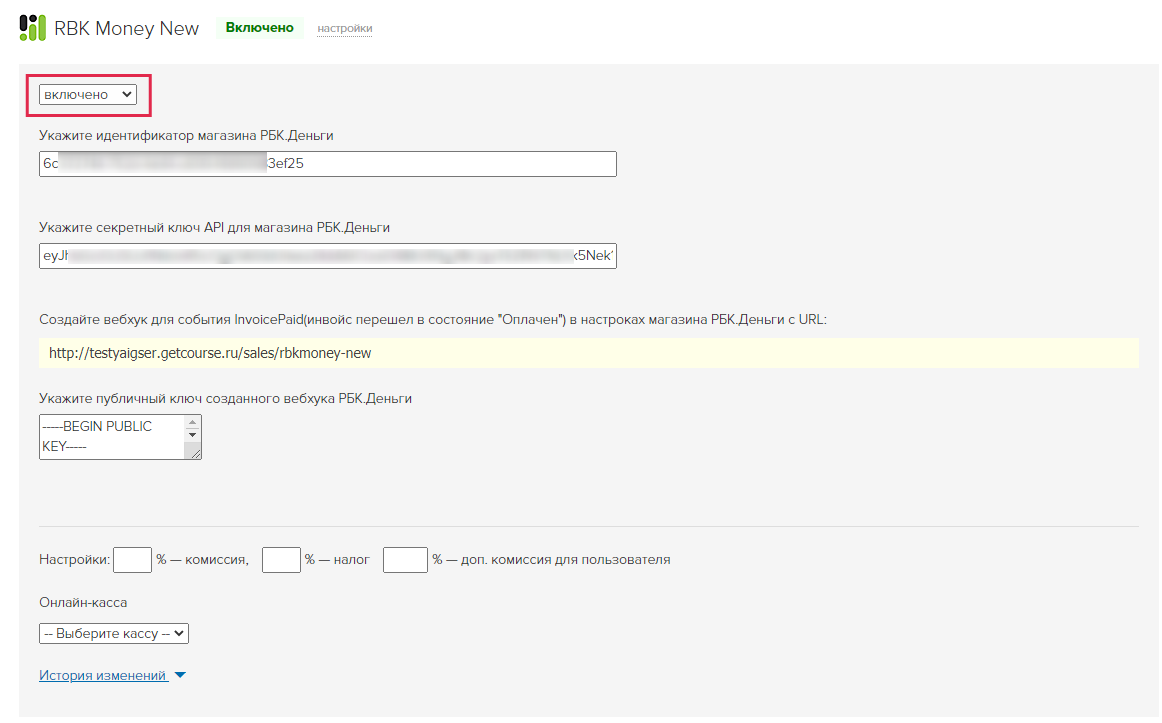Click the Онлайн-касса label
This screenshot has width=1162, height=723.
83,602
